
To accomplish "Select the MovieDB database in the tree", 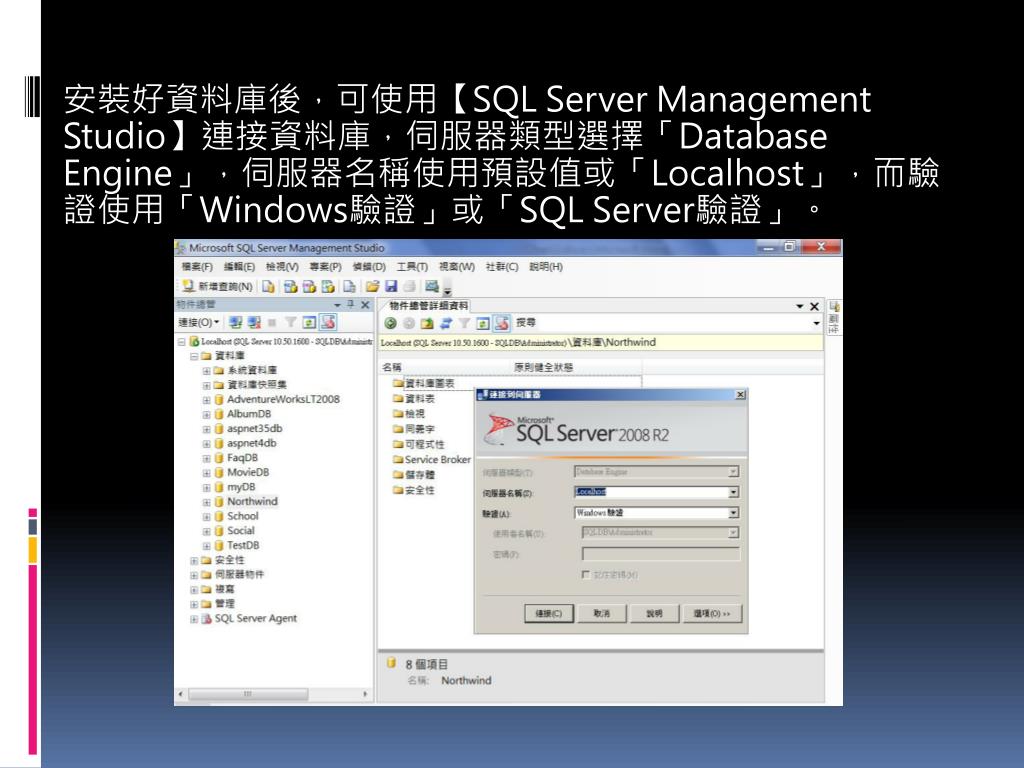I will [248, 472].
